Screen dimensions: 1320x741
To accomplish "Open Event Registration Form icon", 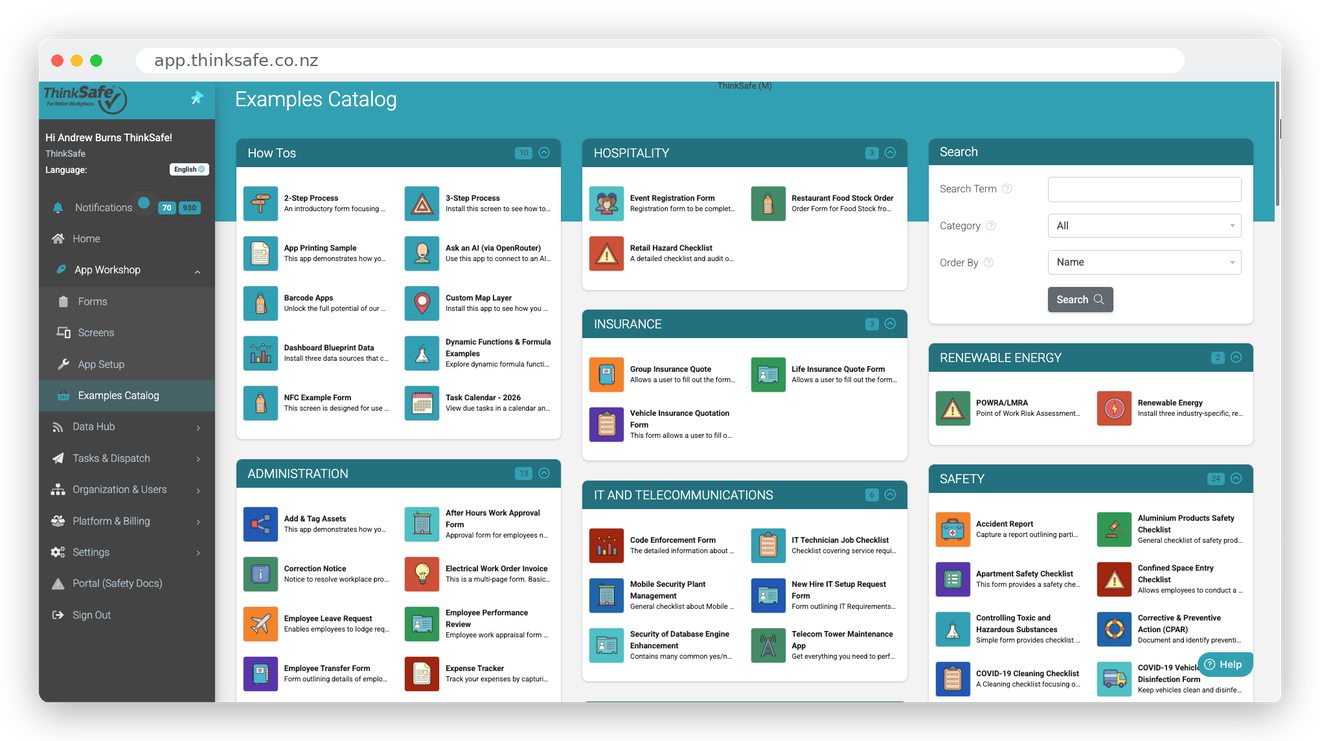I will [x=606, y=204].
